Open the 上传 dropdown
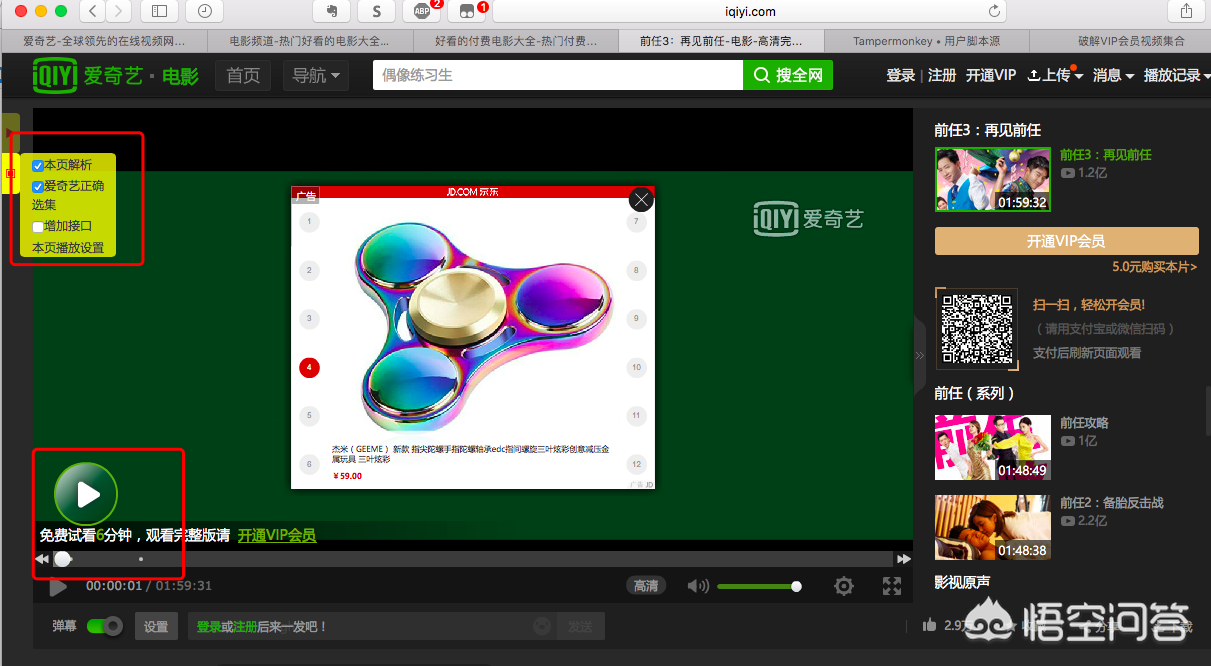The image size is (1211, 666). [1055, 75]
